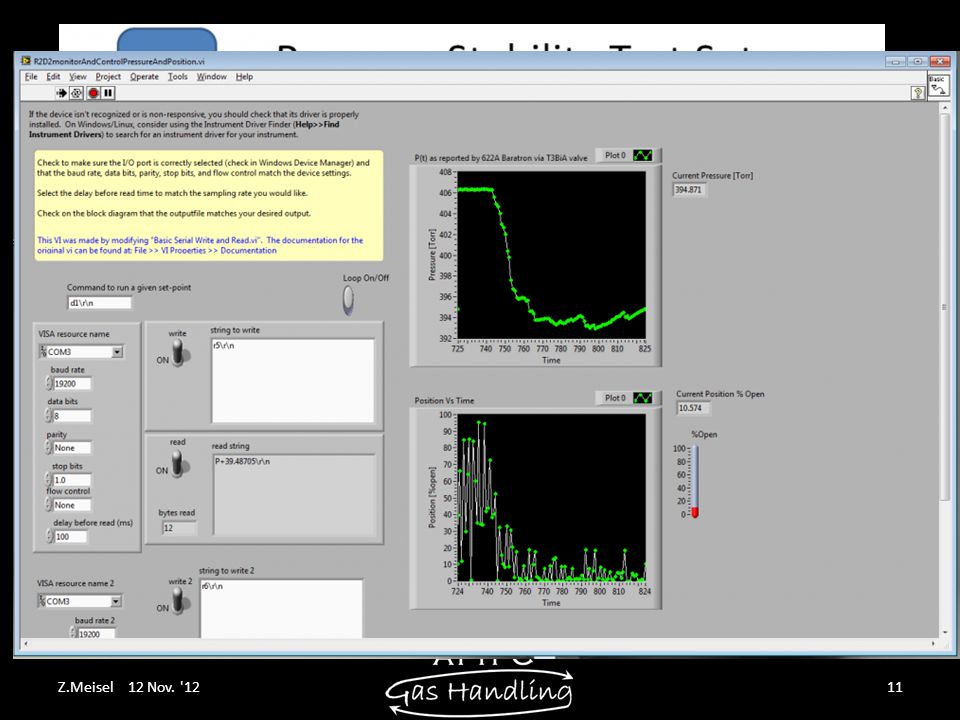Expand the VISA resource name COM3 dropdown
The width and height of the screenshot is (960, 720).
117,352
